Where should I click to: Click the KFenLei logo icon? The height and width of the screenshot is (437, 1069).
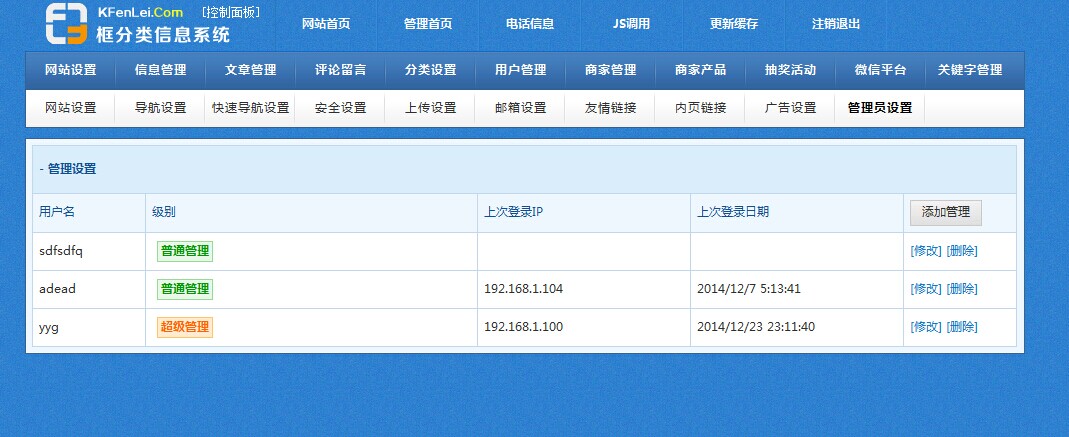point(66,24)
